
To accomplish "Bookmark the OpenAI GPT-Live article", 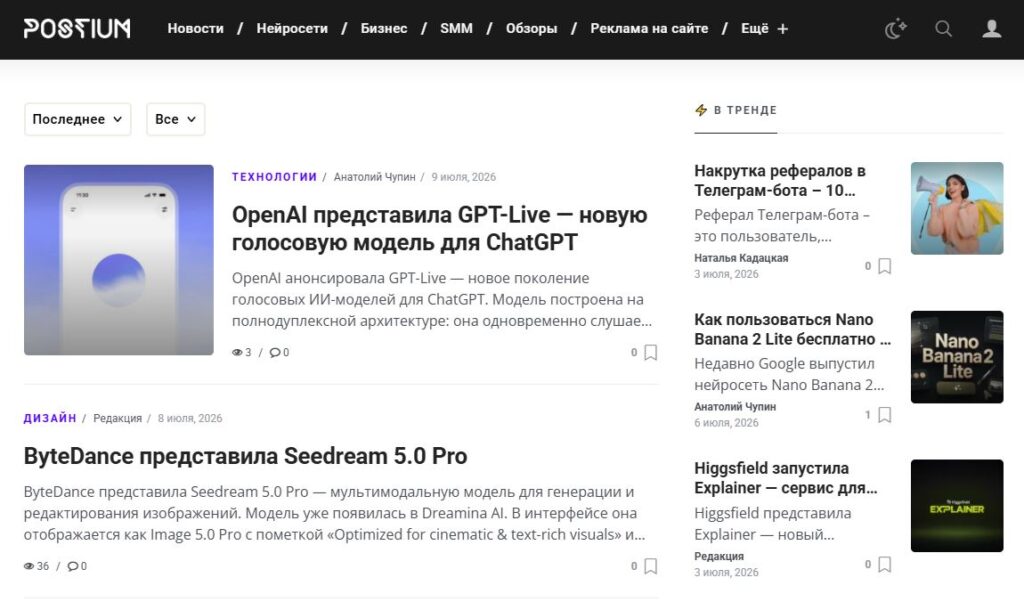I will [650, 353].
